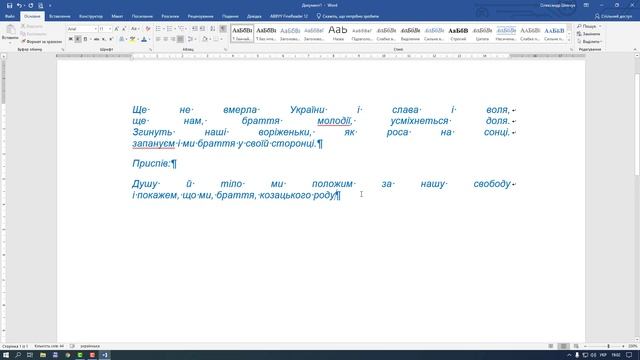
Task: Open the Windows Start menu
Action: (x=6, y=355)
